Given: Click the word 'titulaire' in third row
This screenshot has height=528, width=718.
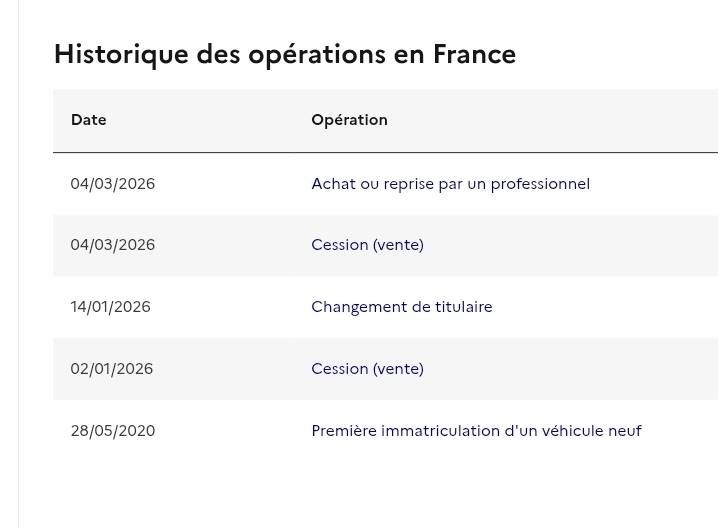Looking at the screenshot, I should 463,306.
